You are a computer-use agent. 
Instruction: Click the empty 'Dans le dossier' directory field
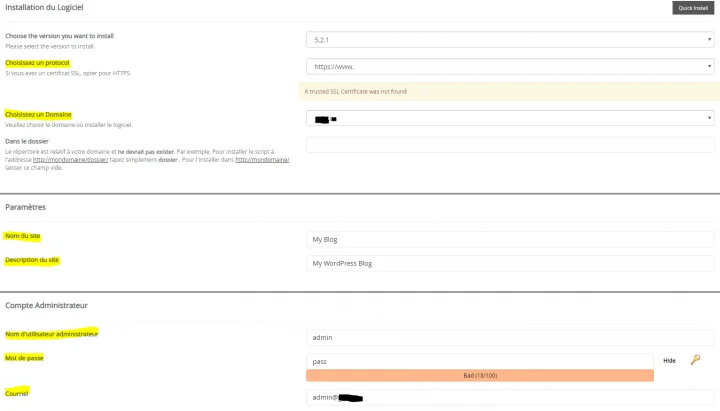[x=510, y=145]
